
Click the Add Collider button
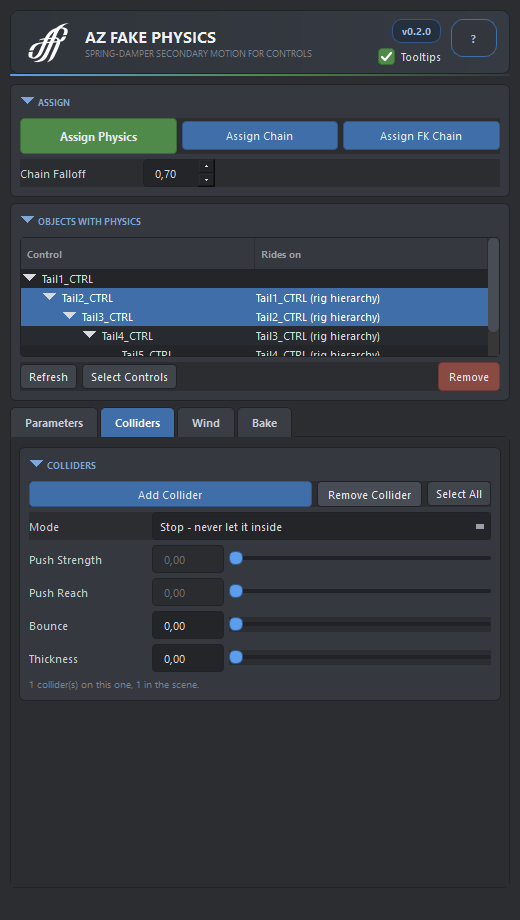click(x=170, y=495)
